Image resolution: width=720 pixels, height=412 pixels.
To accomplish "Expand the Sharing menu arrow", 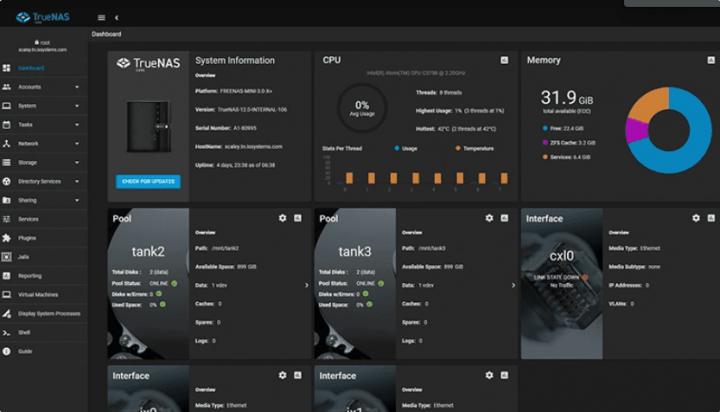I will [x=77, y=200].
